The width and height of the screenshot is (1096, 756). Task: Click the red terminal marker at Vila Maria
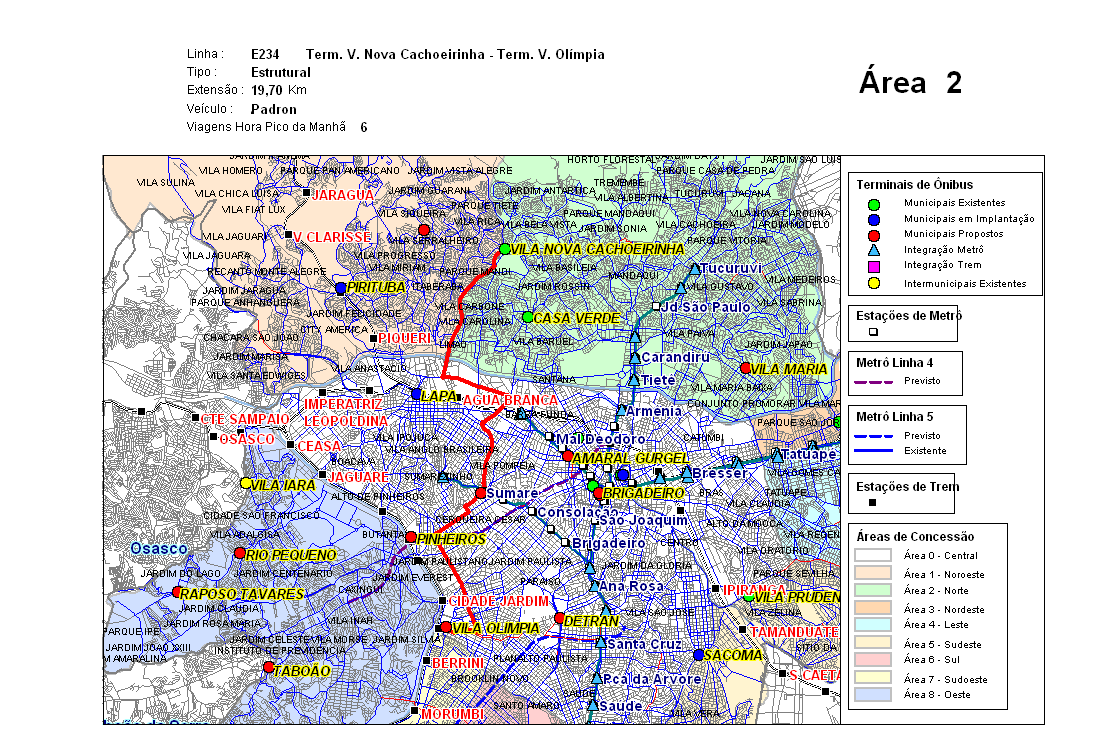[x=745, y=368]
